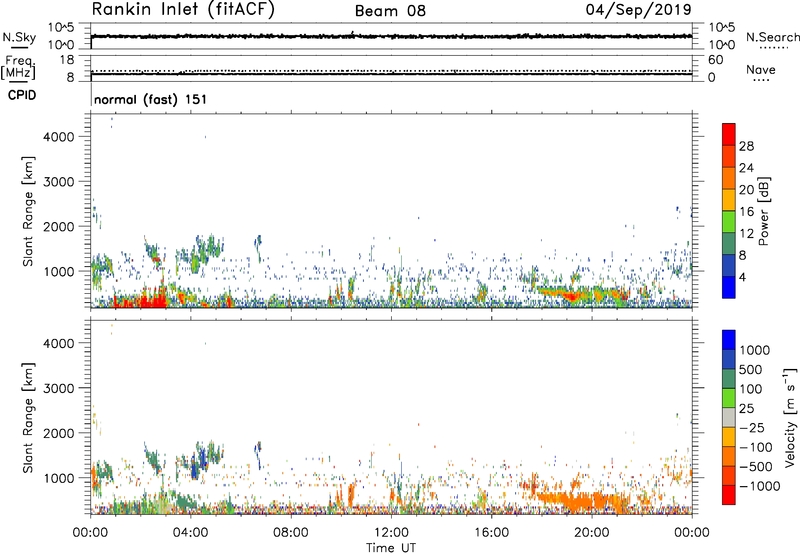
Task: Click the "Slant Range [km]" label of velocity panel
Action: pos(28,417)
